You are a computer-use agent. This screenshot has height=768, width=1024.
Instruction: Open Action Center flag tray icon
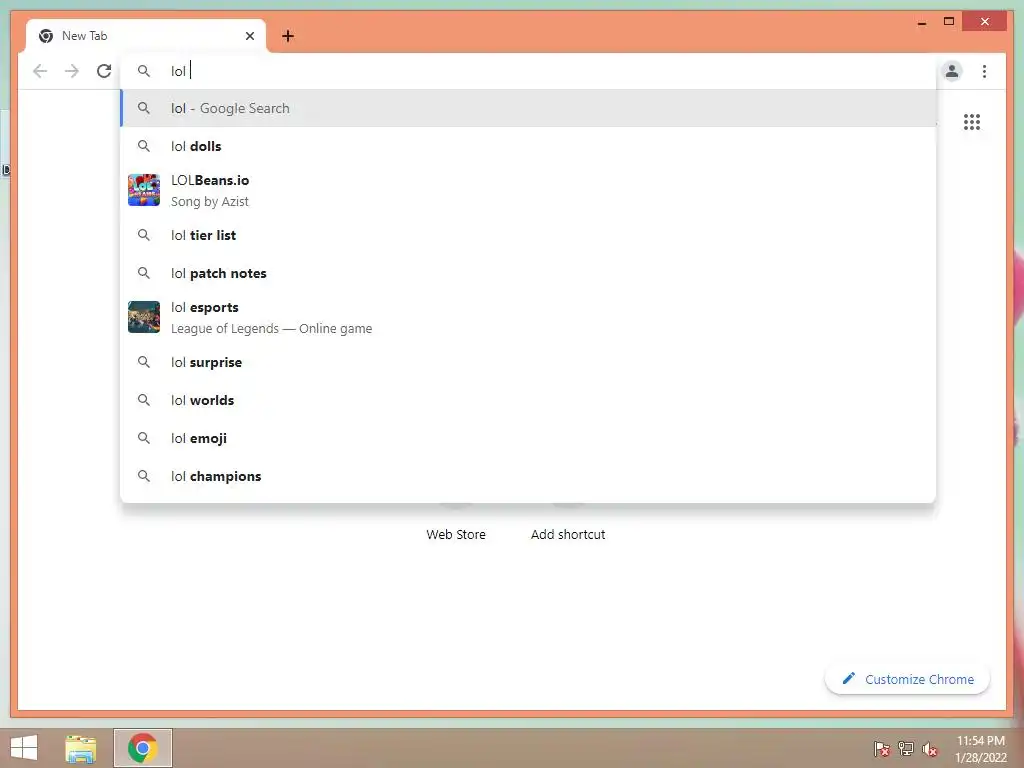click(882, 749)
